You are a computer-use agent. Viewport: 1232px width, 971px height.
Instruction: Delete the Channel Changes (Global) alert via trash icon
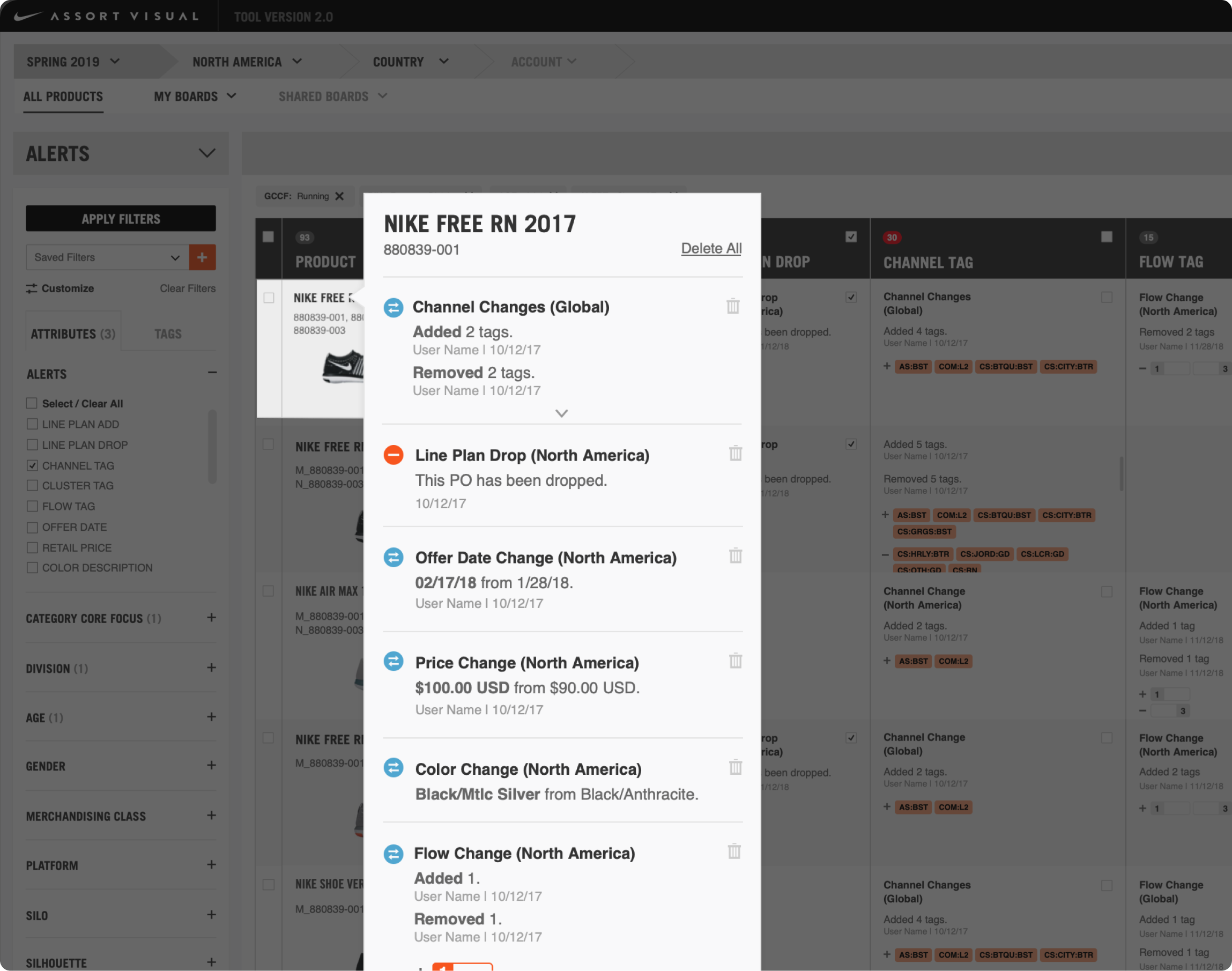pyautogui.click(x=732, y=307)
